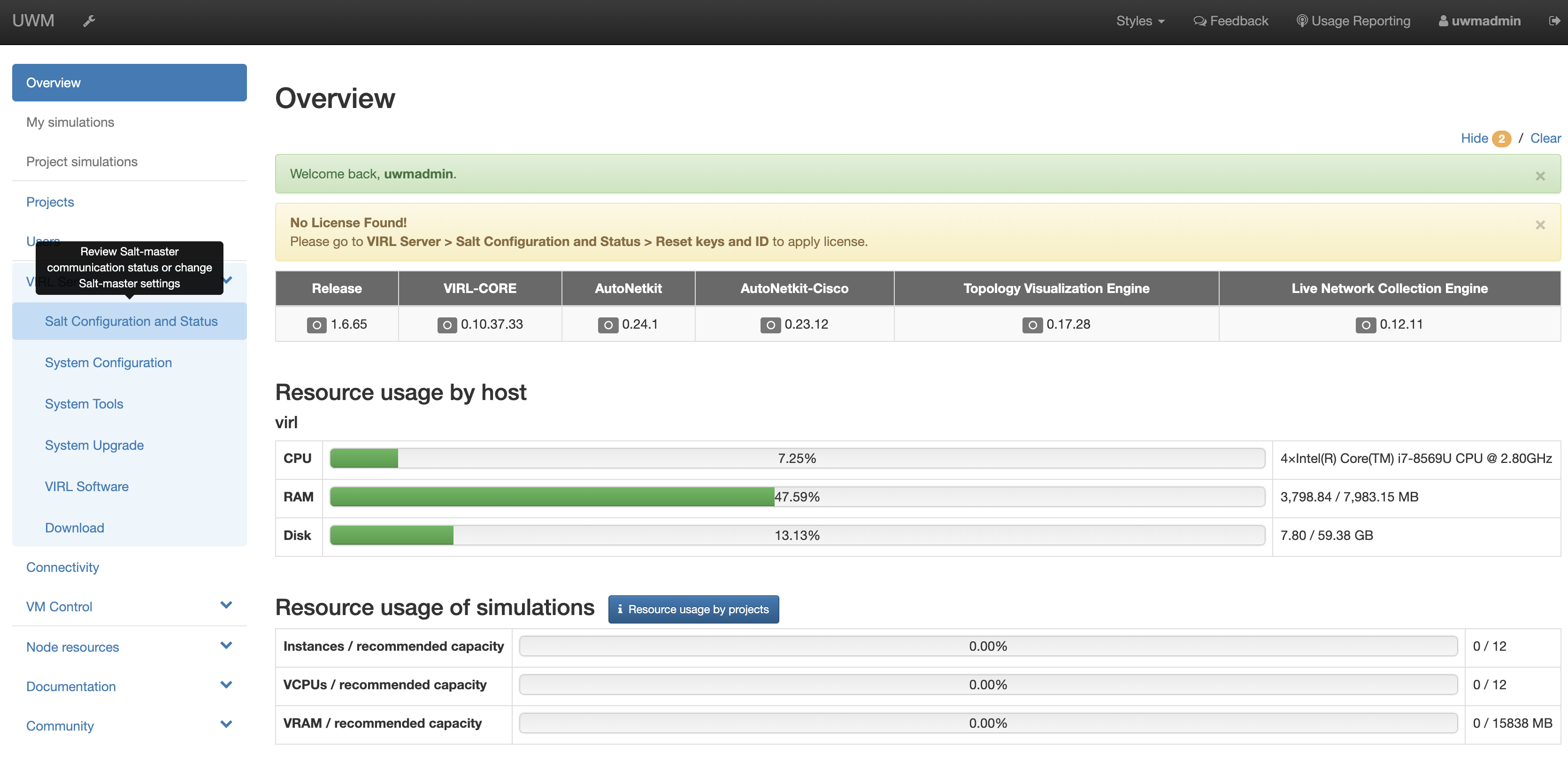Open the Styles dropdown
The width and height of the screenshot is (1568, 770).
point(1140,20)
